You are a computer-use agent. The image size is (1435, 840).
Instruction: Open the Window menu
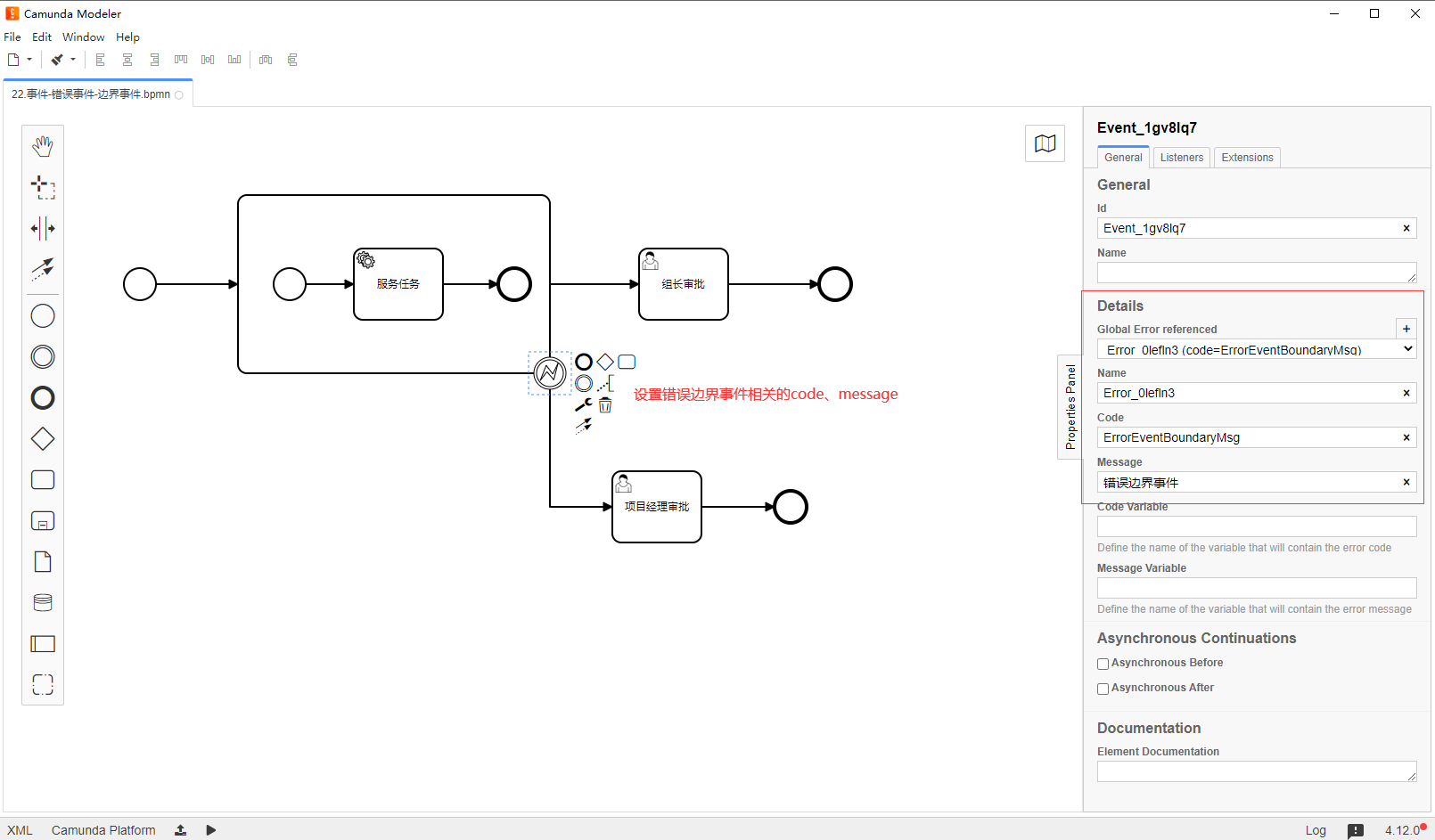pos(84,37)
